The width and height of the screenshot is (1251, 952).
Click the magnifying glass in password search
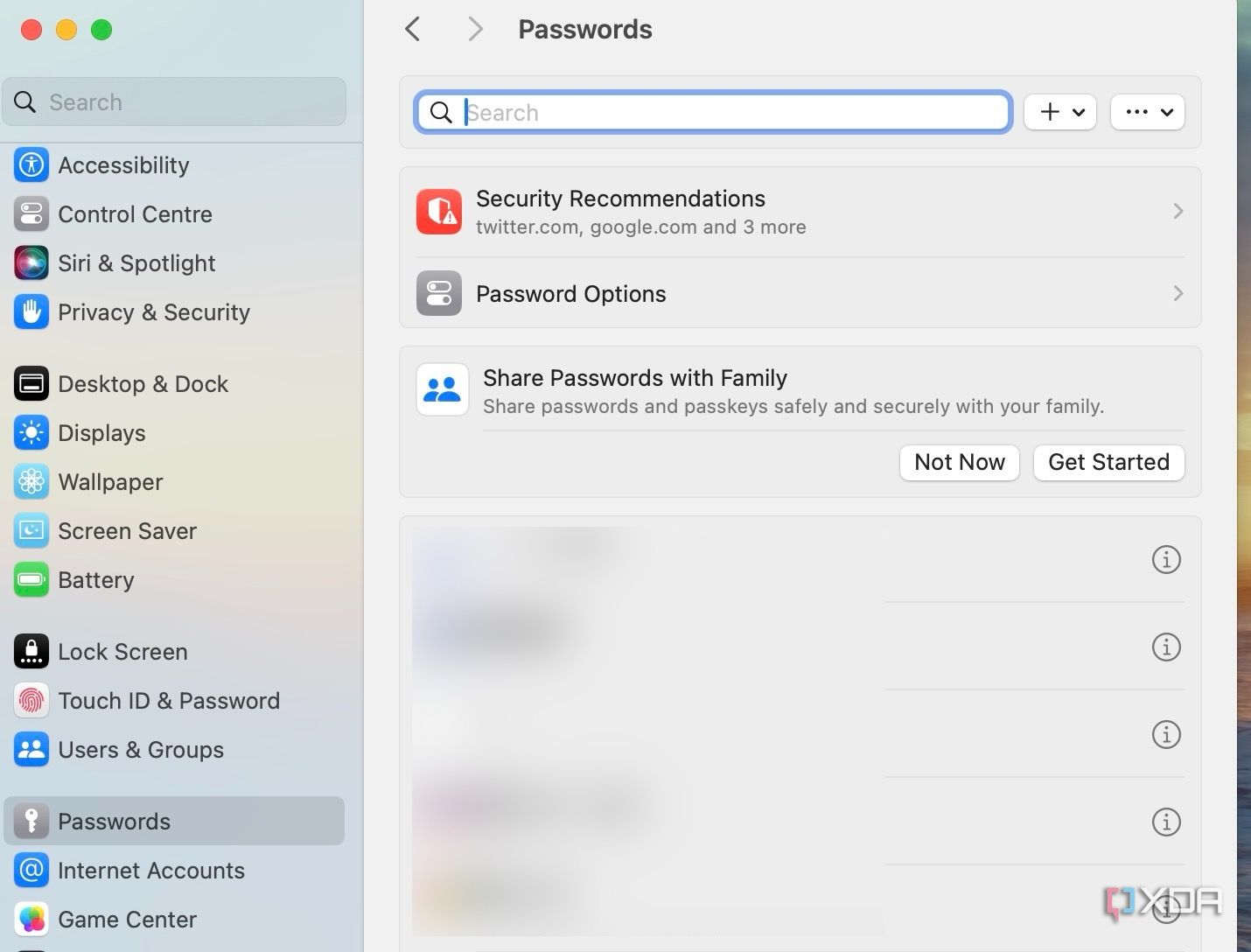[x=440, y=112]
